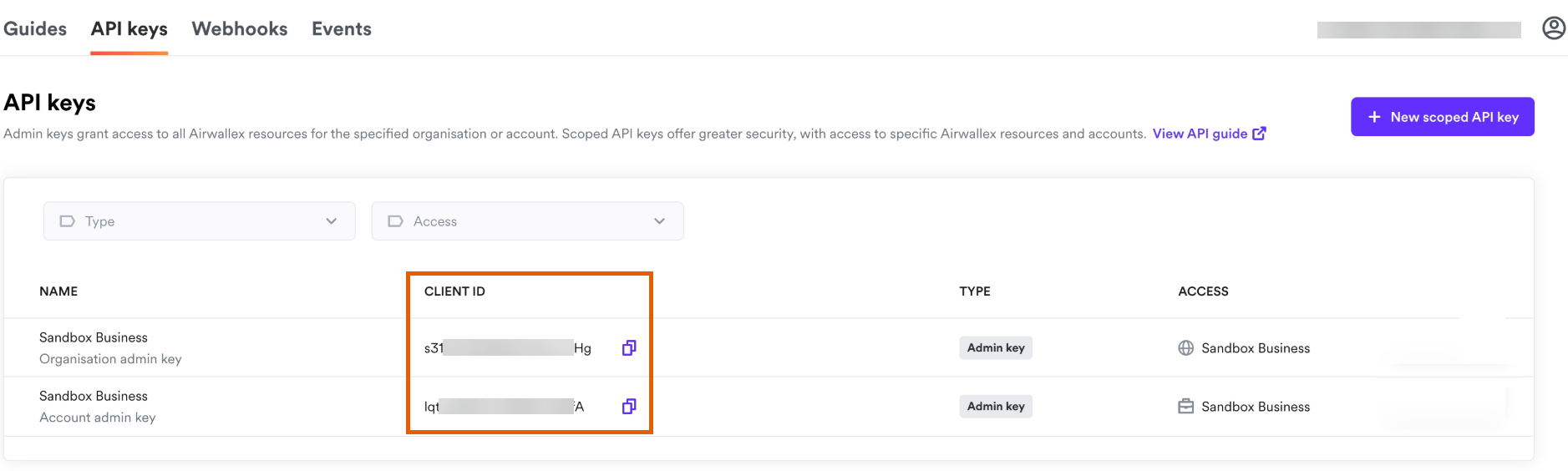Open the Type dropdown chevron
Viewport: 1568px width, 471px height.
coord(332,221)
